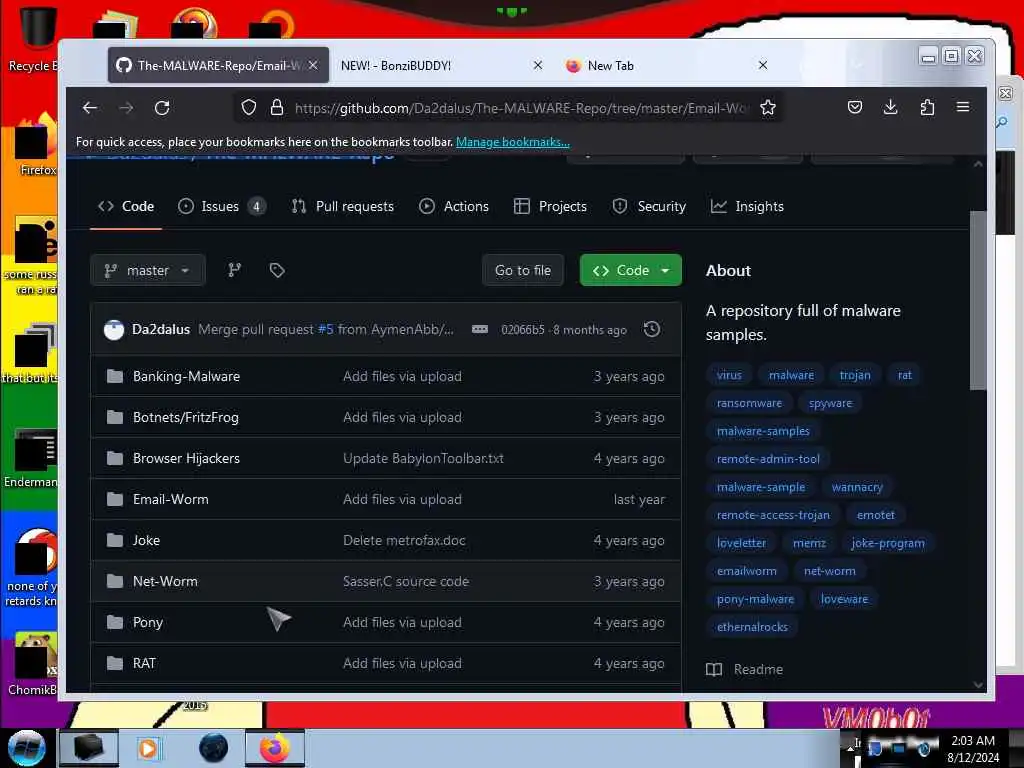Switch to the BonziBUDDY browser tab
1024x768 pixels.
442,65
